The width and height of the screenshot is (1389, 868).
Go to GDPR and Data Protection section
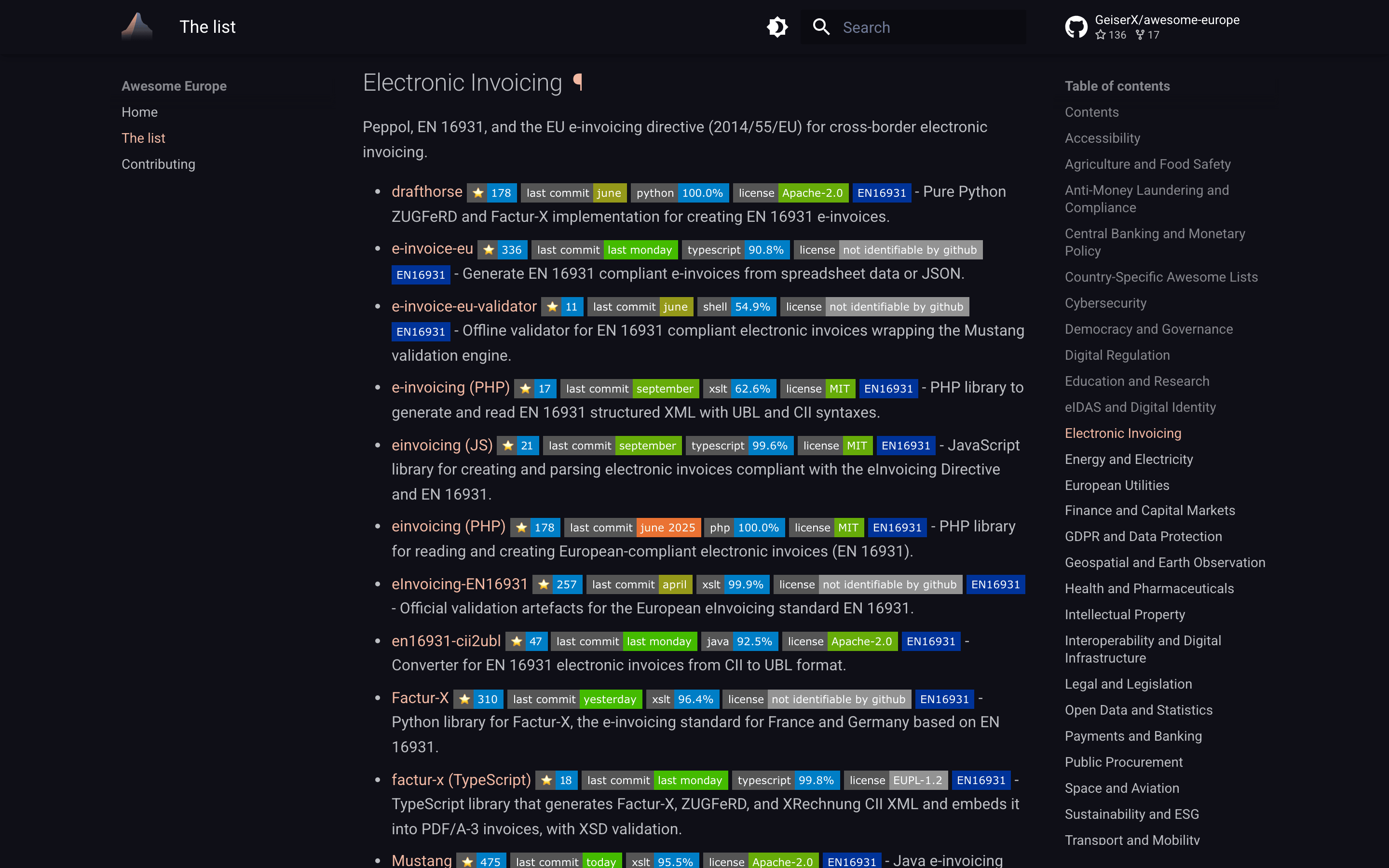1143,536
